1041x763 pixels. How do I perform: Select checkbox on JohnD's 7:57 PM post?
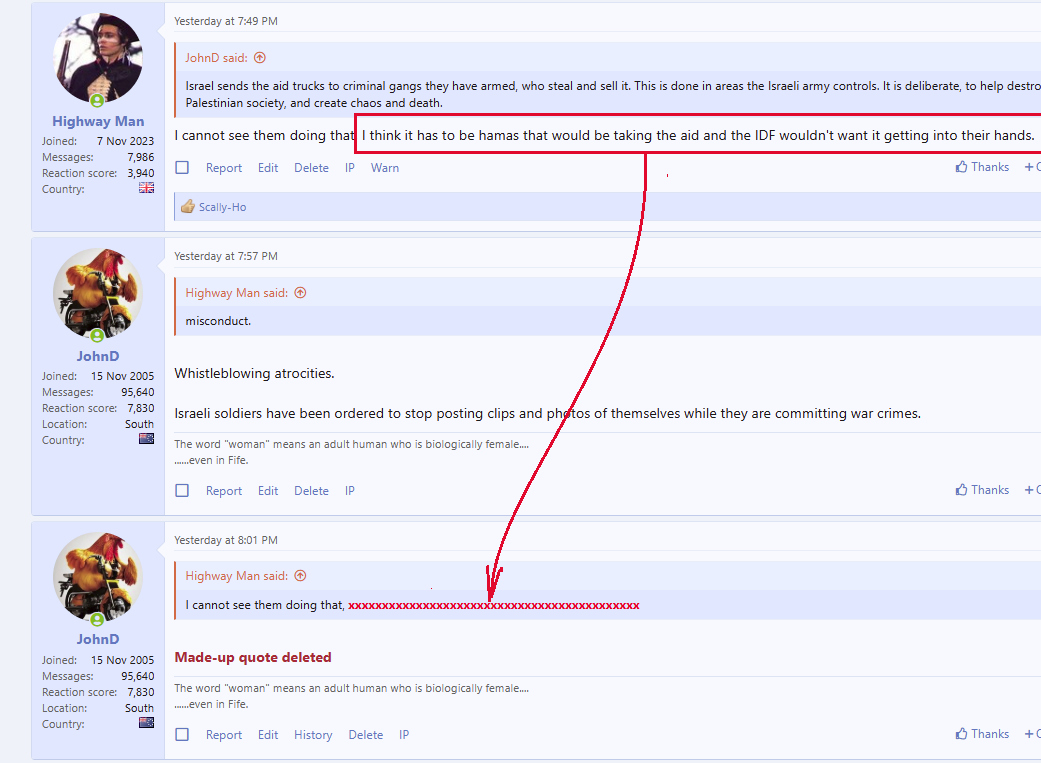coord(182,491)
